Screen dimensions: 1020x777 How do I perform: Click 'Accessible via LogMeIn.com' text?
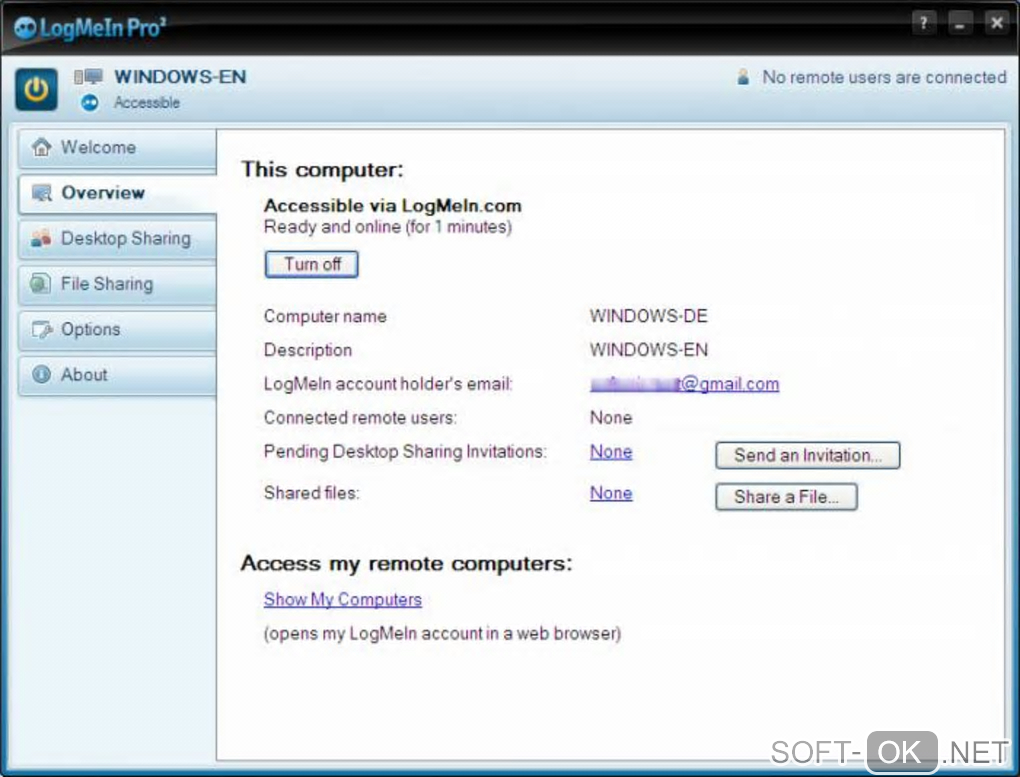tap(393, 206)
